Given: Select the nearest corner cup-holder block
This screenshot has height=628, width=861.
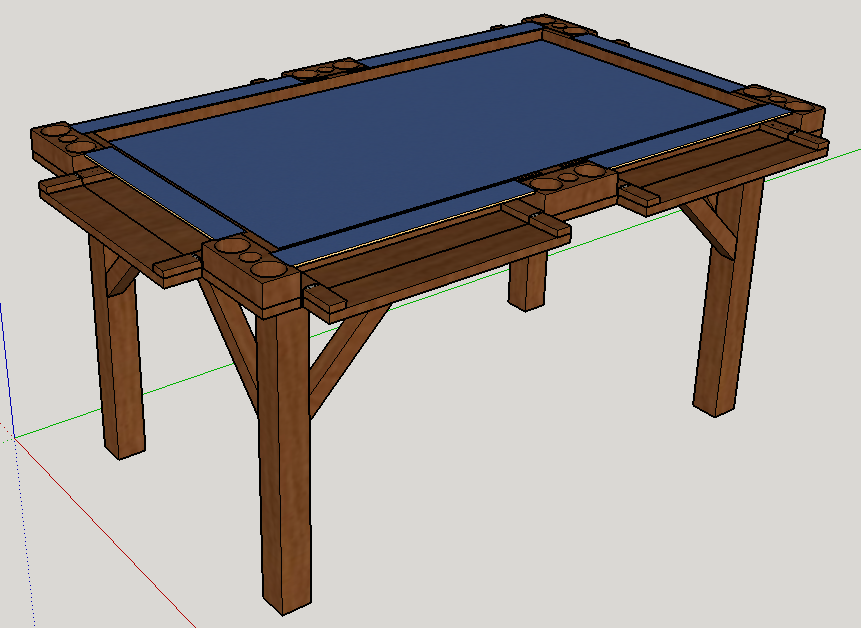Looking at the screenshot, I should click(252, 276).
